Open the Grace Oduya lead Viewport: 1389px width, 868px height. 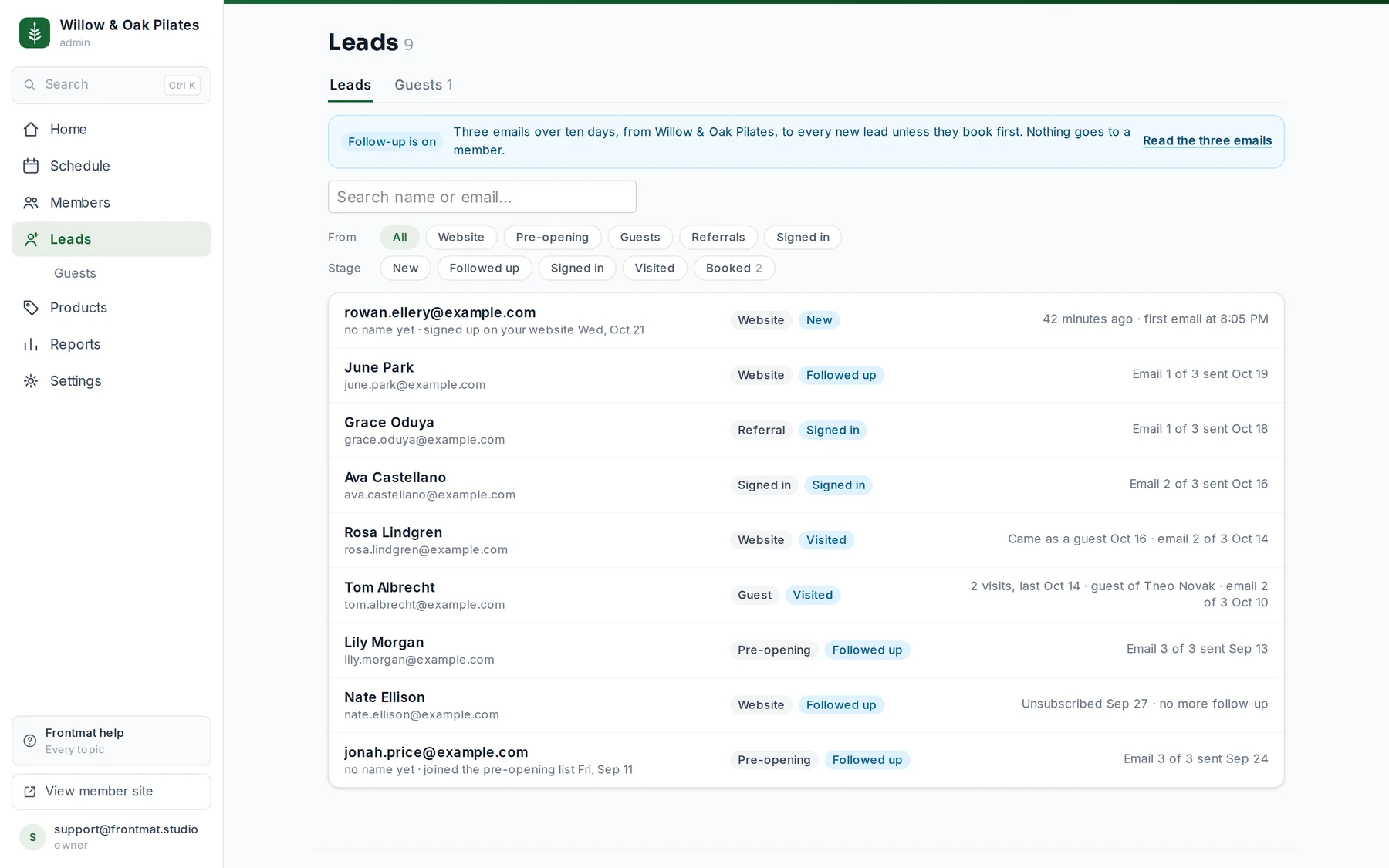coord(806,430)
